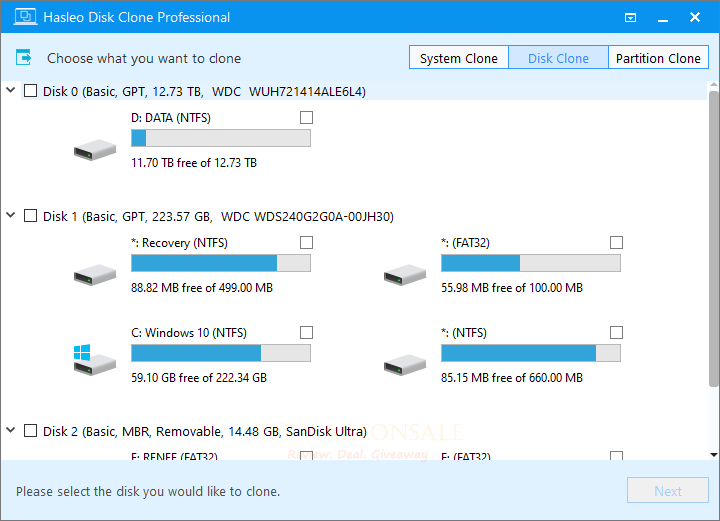
Task: Switch to the Partition Clone tab
Action: click(x=658, y=57)
